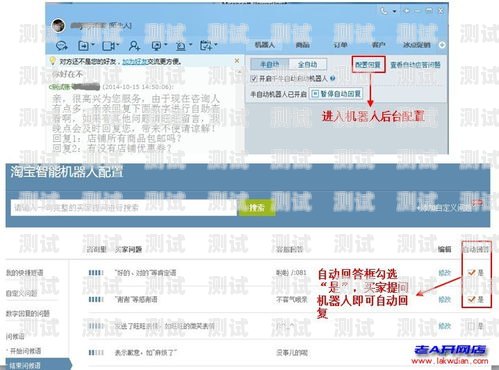Click the send file toolbar icon
The image size is (499, 370).
83,46
